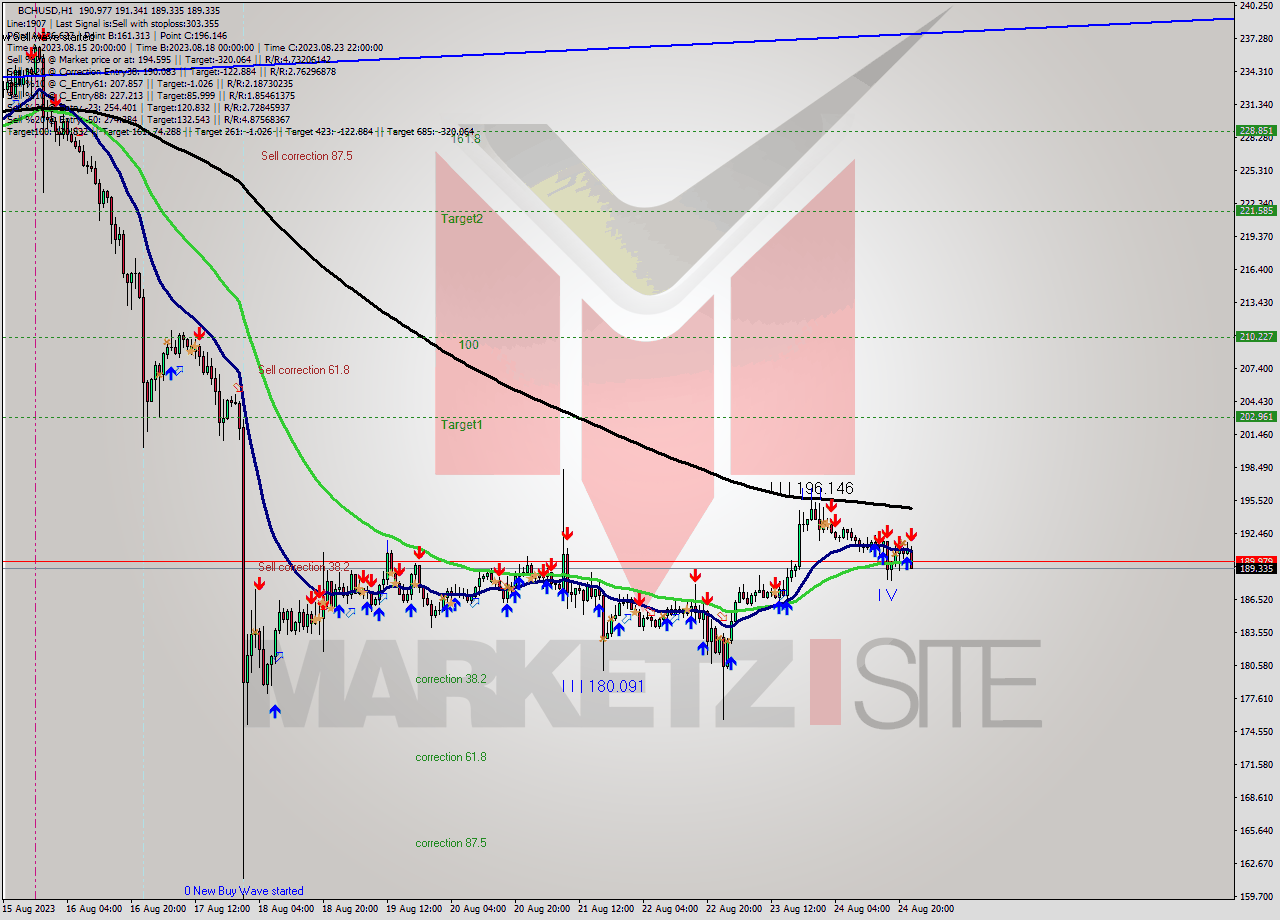Image resolution: width=1280 pixels, height=920 pixels.
Task: Click the 231.340 price axis value
Action: point(1256,105)
